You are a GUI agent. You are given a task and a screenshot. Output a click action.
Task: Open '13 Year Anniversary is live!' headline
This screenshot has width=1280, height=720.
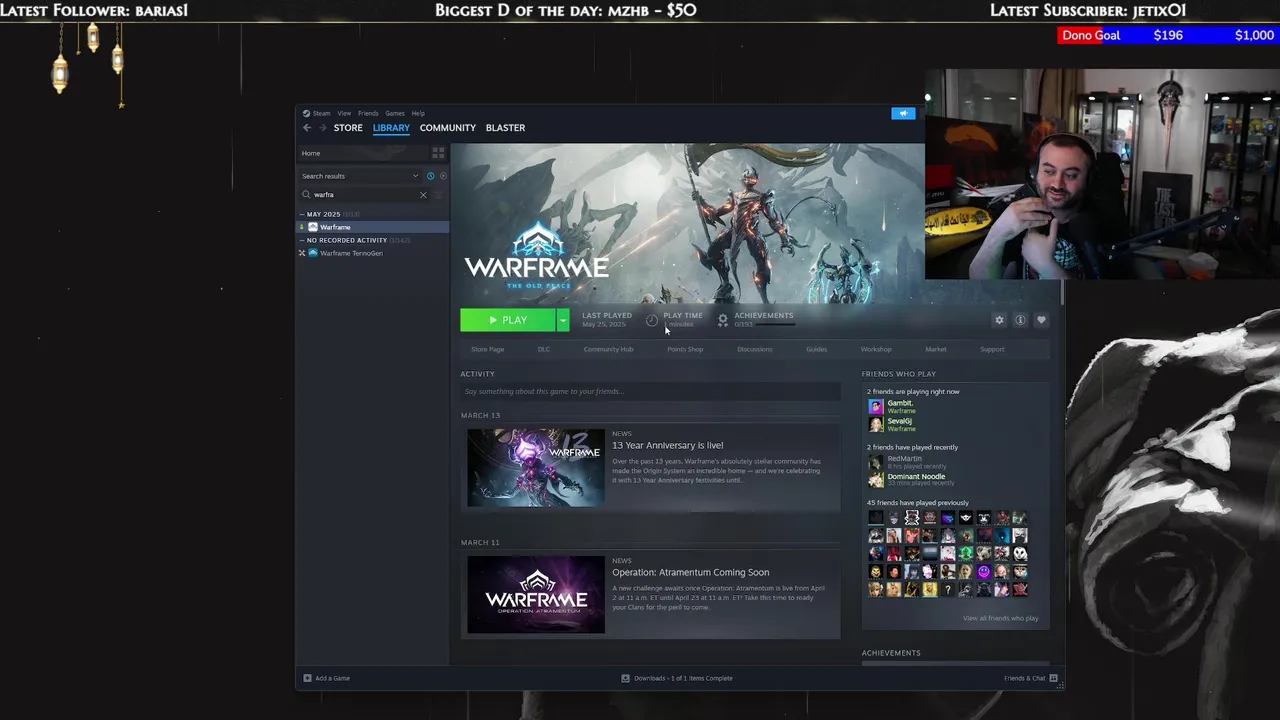click(x=668, y=445)
